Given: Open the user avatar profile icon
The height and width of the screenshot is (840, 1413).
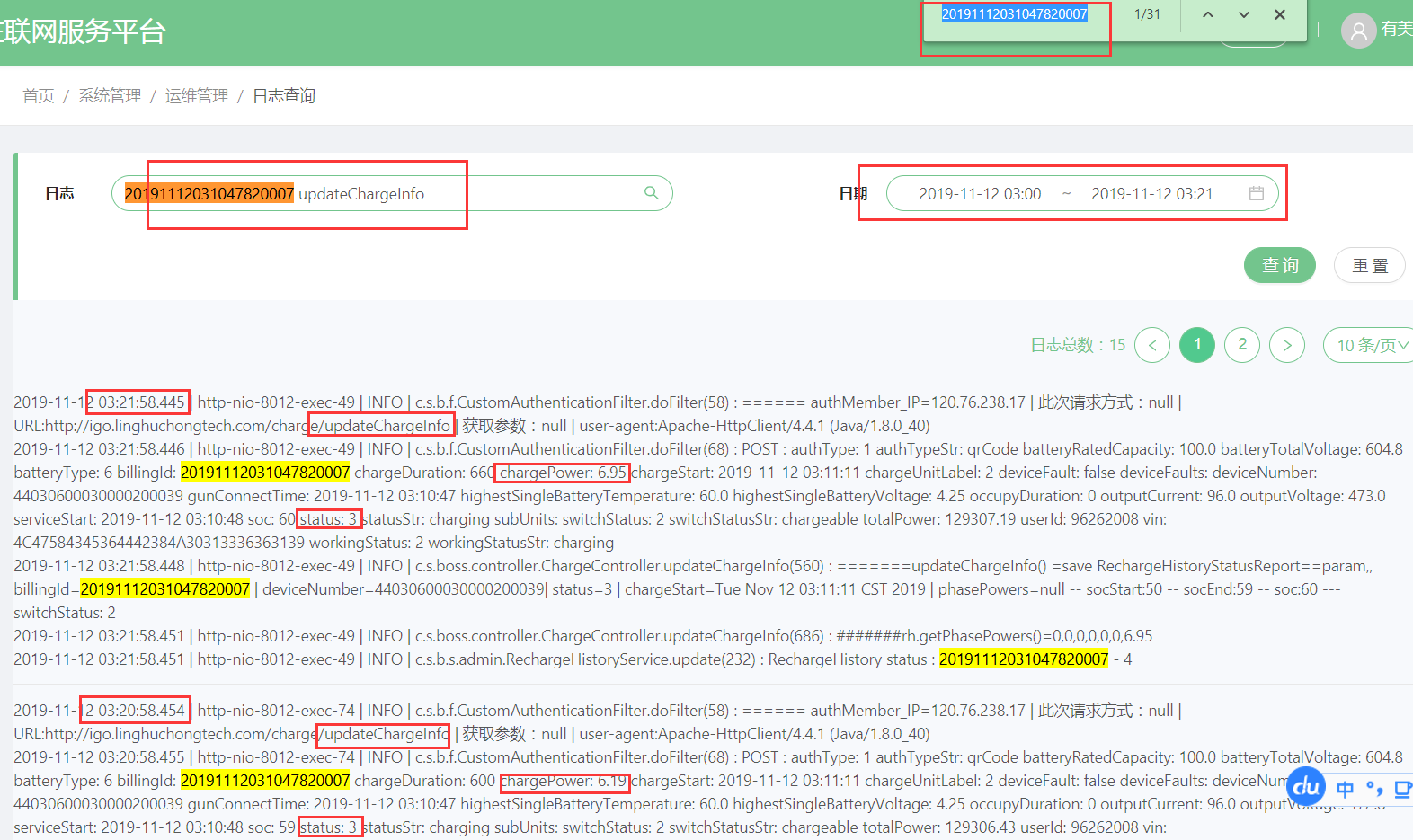Looking at the screenshot, I should (x=1358, y=31).
